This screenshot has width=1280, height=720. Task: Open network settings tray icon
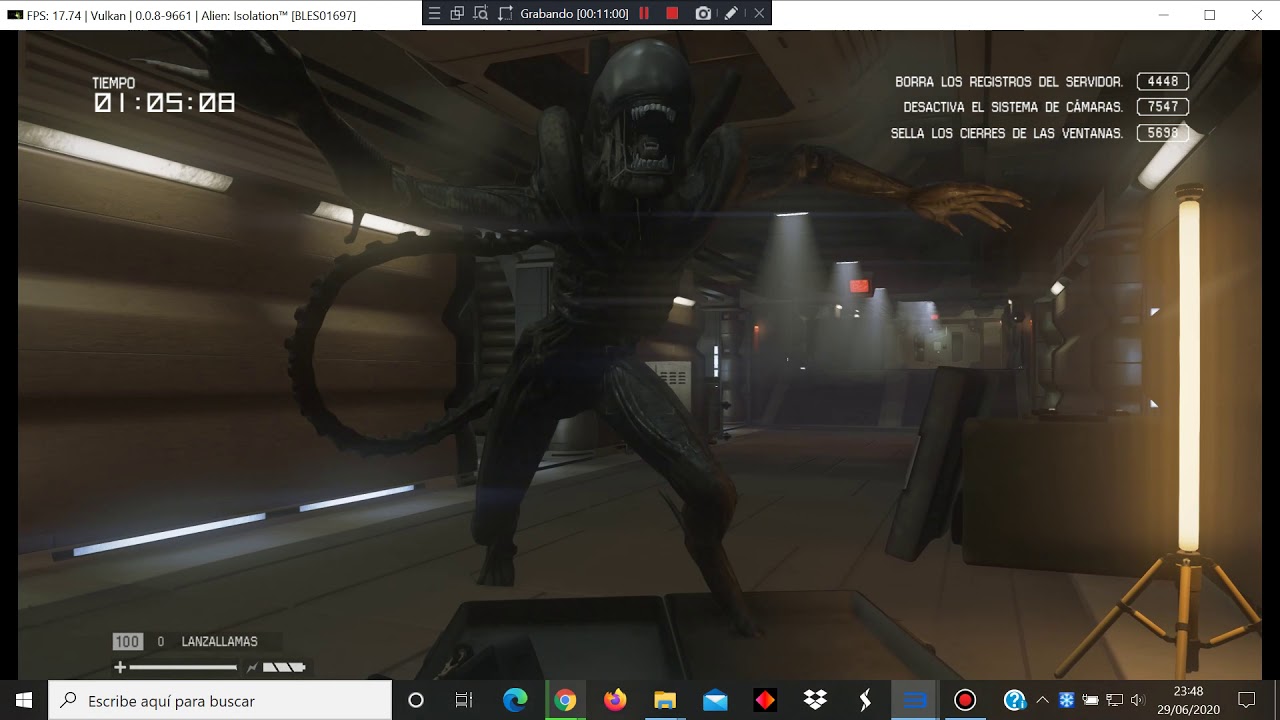[1114, 700]
